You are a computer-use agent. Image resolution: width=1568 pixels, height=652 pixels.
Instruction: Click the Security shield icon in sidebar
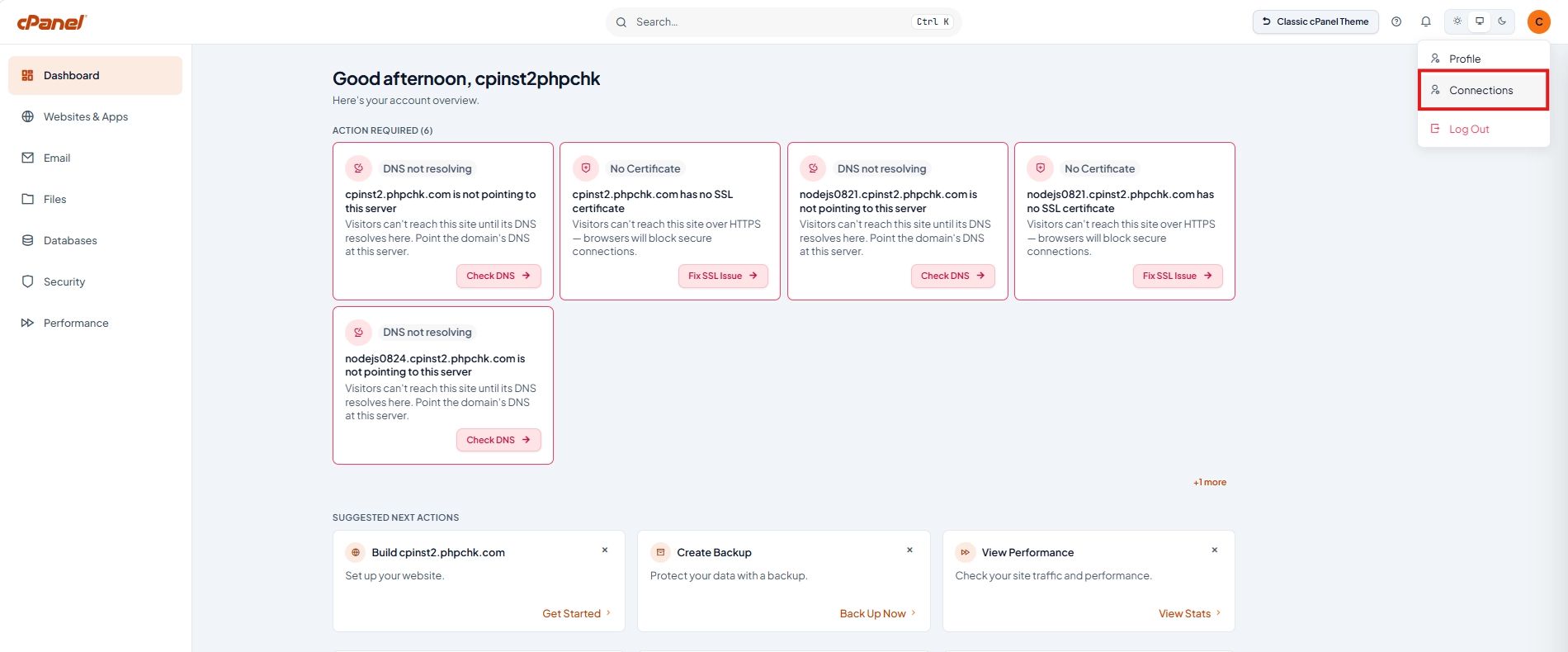(x=27, y=281)
